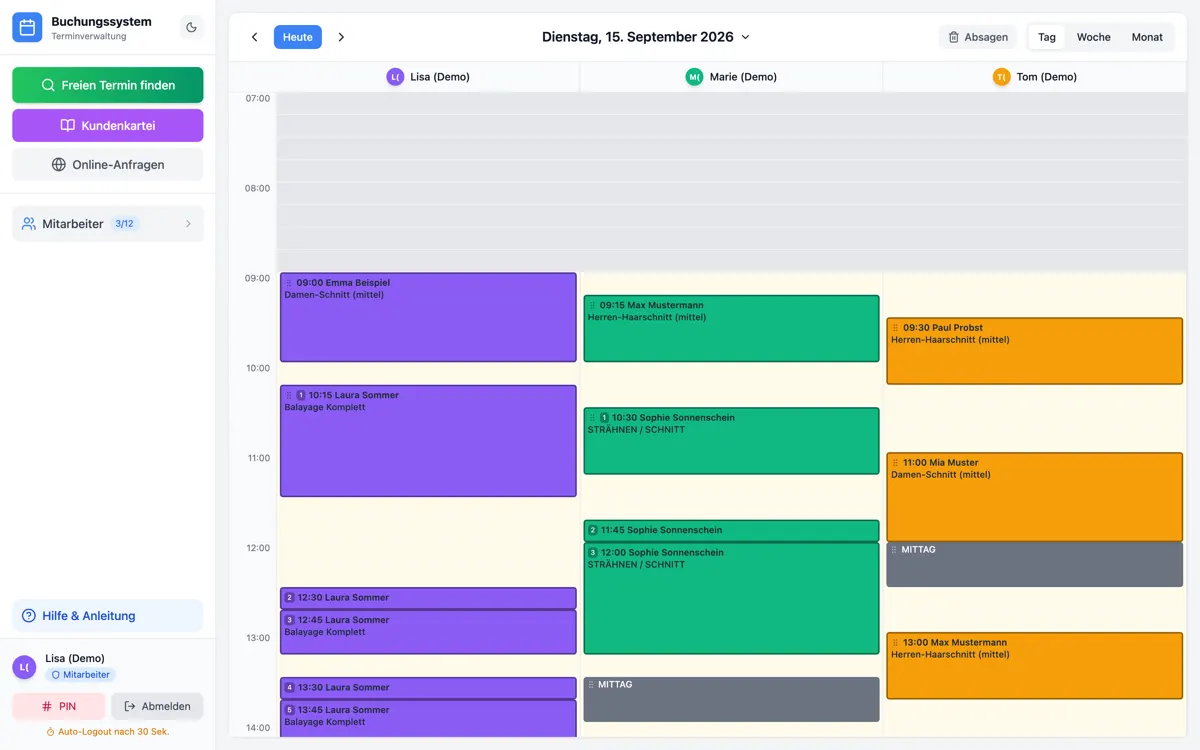The image size is (1200, 750).
Task: Click drag handle on Paul Probst appointment
Action: pyautogui.click(x=895, y=328)
